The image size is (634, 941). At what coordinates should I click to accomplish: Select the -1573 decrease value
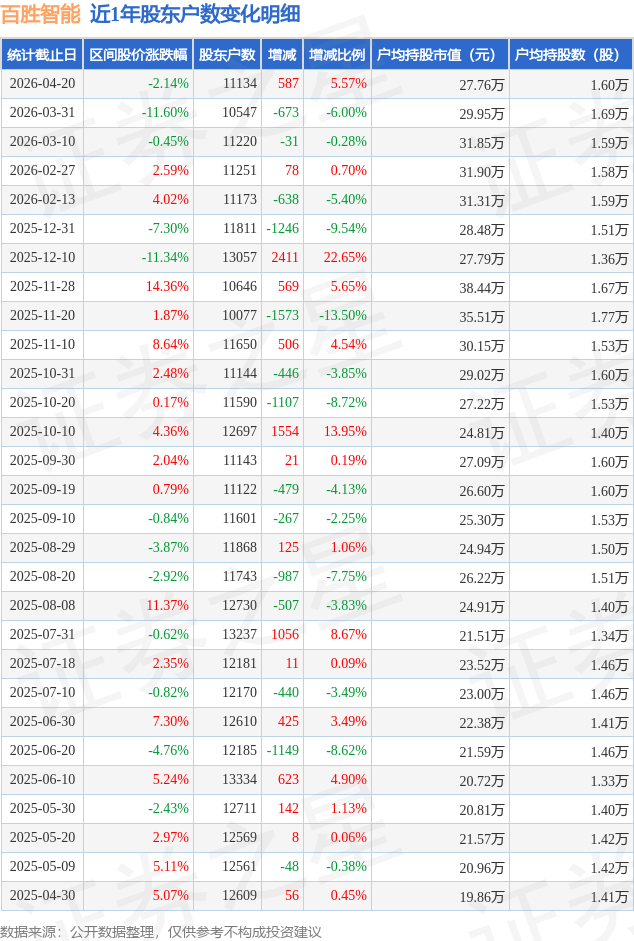tap(283, 316)
